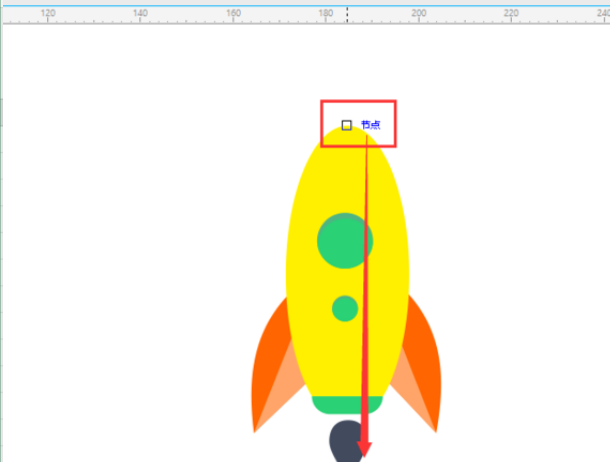Click the blue 节点 label

pos(370,125)
